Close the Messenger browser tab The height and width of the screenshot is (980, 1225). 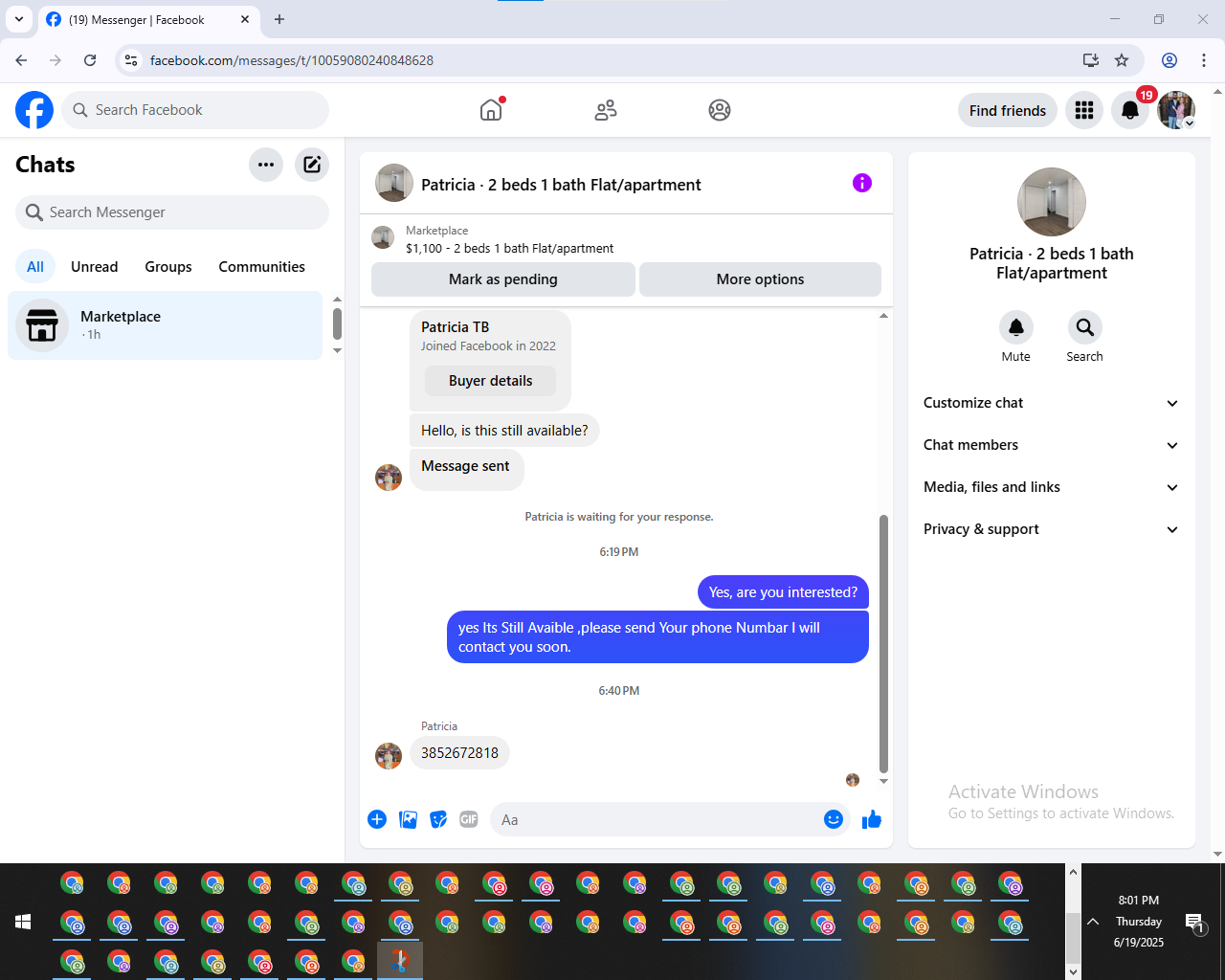tap(245, 19)
